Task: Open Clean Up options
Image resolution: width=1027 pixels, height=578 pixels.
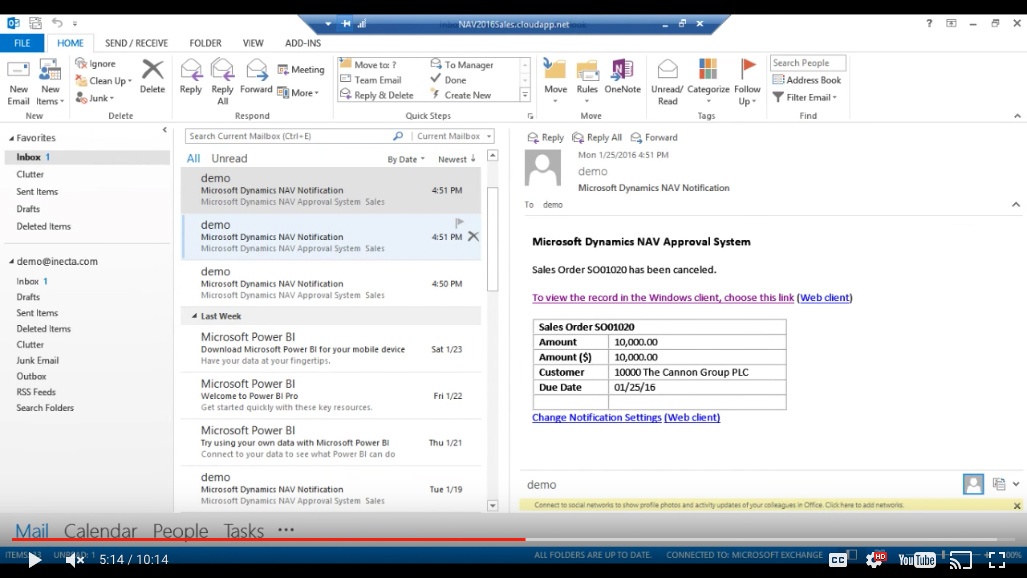Action: [x=103, y=81]
